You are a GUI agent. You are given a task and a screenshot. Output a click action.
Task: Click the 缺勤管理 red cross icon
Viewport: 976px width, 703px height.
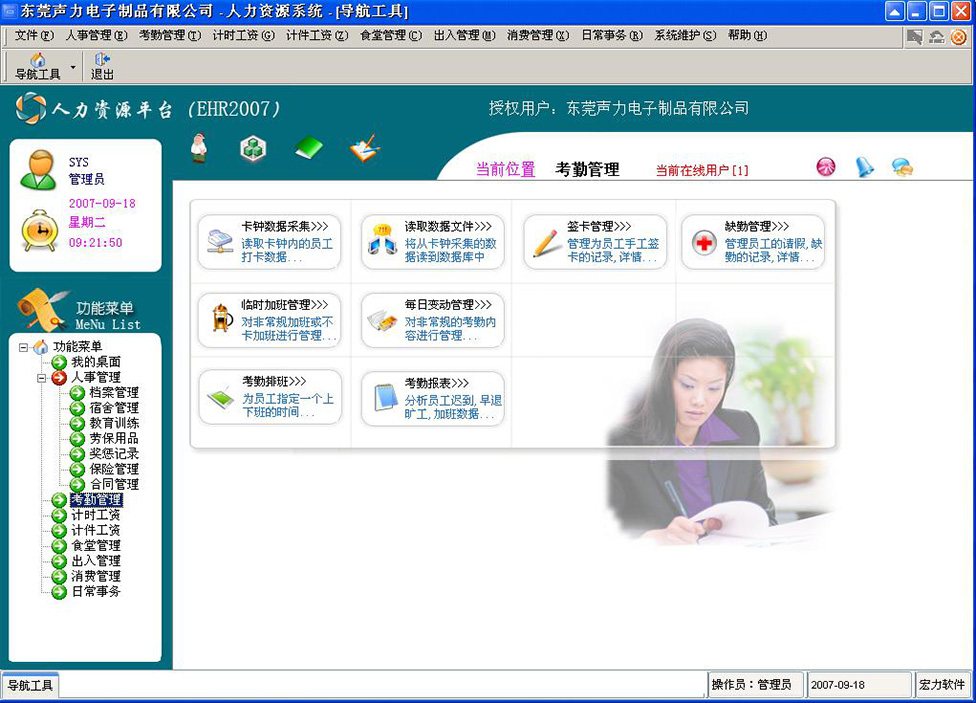705,243
